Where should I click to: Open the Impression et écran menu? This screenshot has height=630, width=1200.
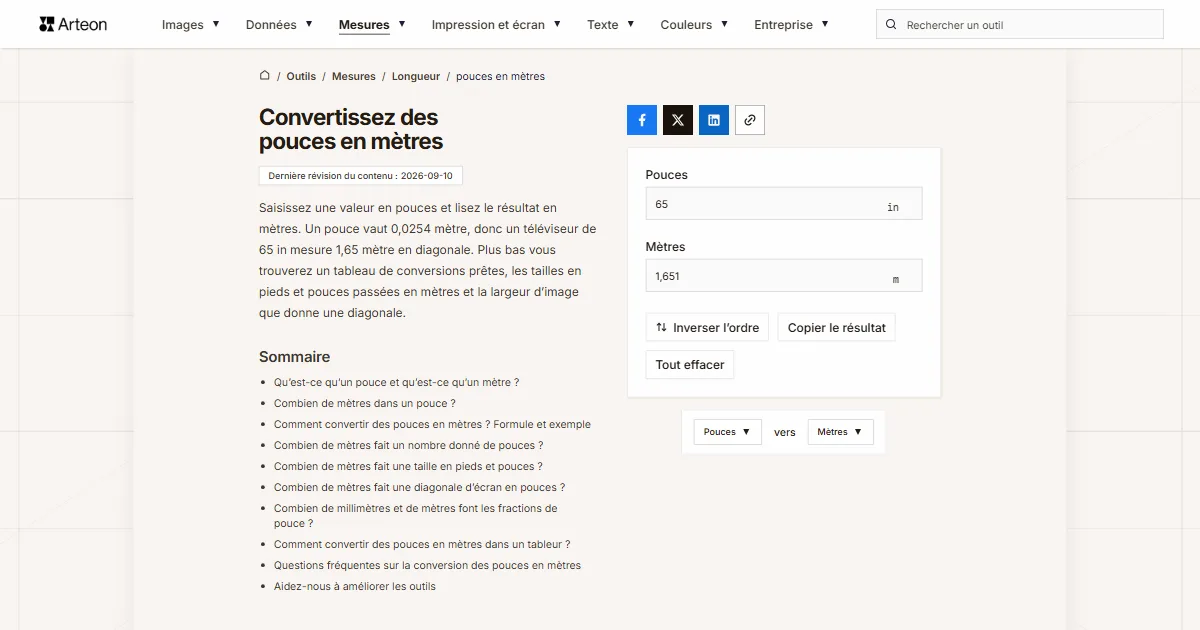click(x=496, y=25)
